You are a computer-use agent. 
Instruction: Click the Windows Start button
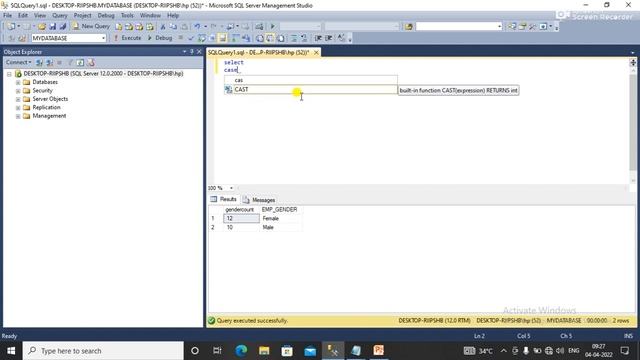coord(11,351)
